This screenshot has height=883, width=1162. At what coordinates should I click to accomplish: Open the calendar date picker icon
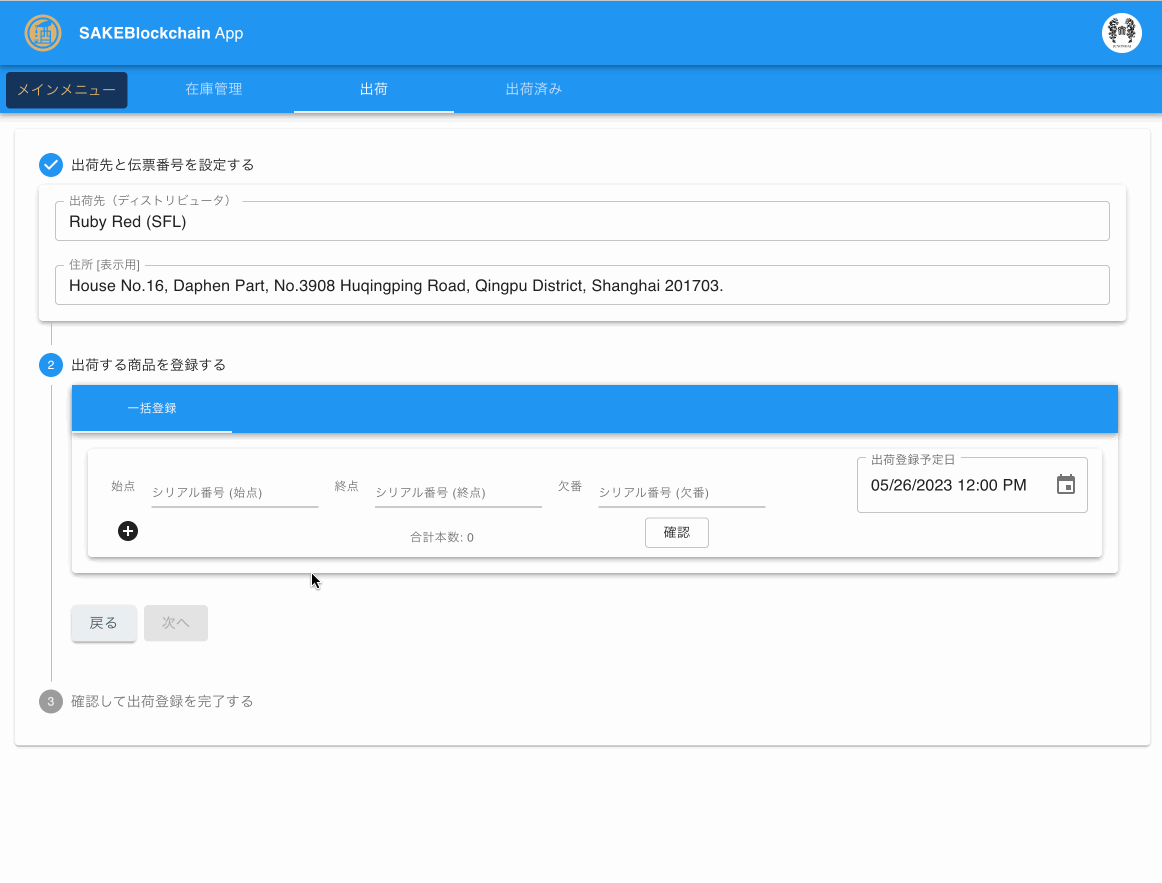1066,485
